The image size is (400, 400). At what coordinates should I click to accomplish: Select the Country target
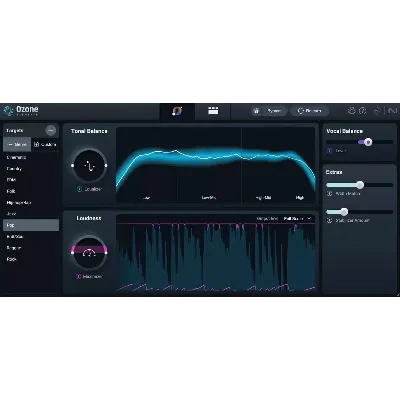coord(31,169)
